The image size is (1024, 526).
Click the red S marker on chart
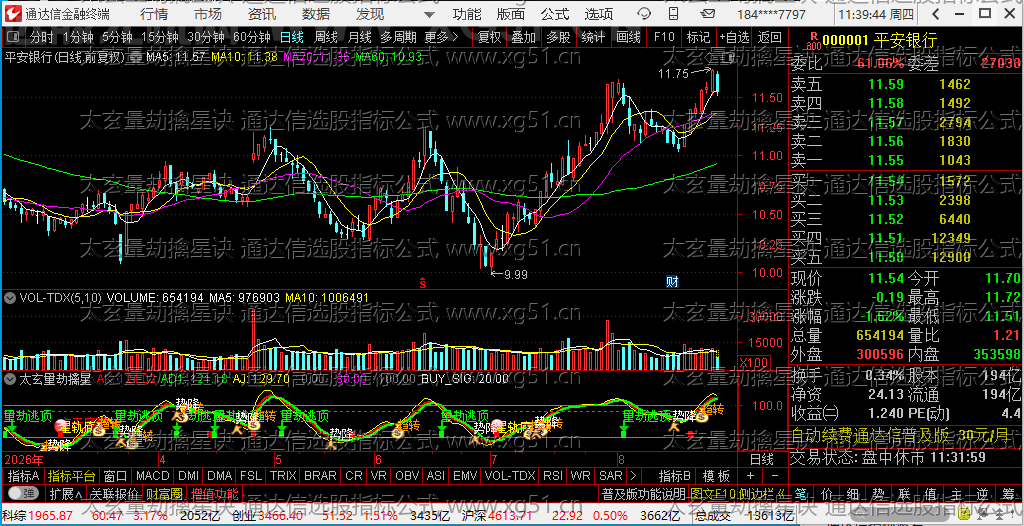click(423, 283)
